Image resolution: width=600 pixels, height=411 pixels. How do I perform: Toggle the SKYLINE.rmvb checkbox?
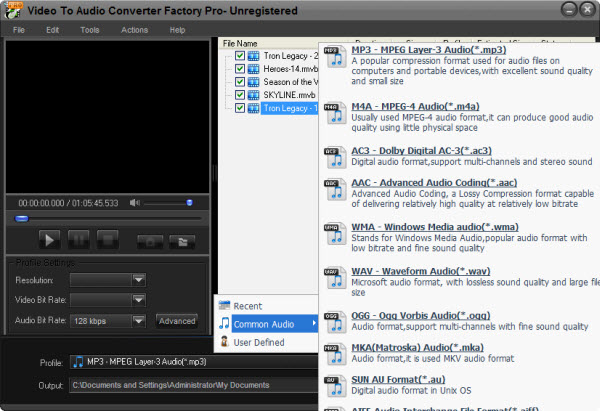[239, 95]
